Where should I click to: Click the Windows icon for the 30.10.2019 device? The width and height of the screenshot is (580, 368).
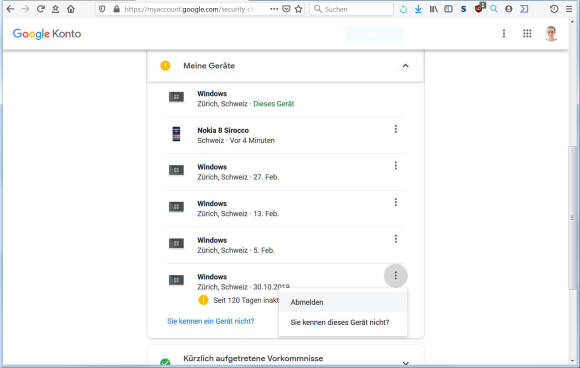click(x=176, y=280)
